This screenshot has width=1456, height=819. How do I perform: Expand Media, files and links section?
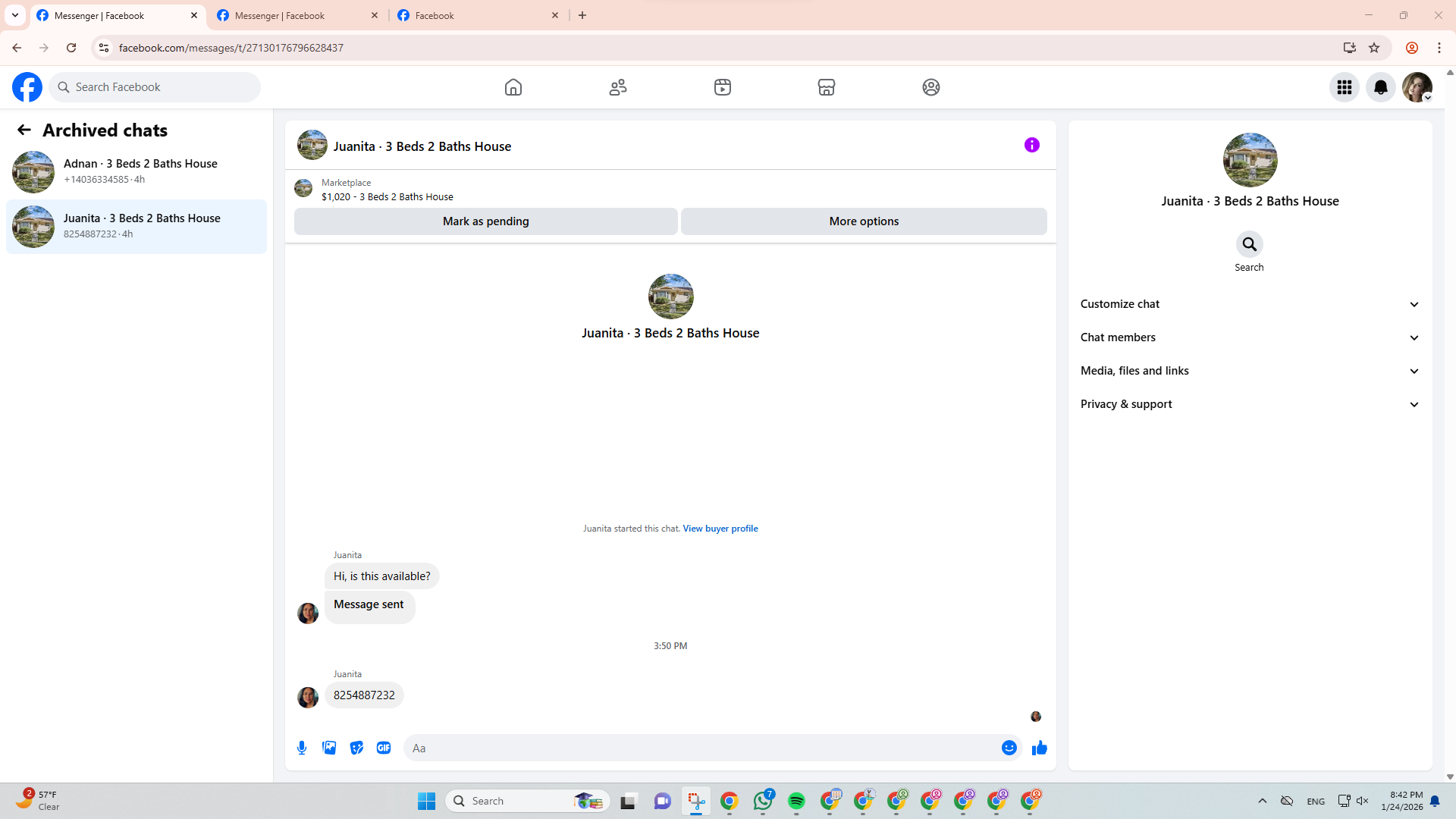(x=1249, y=371)
